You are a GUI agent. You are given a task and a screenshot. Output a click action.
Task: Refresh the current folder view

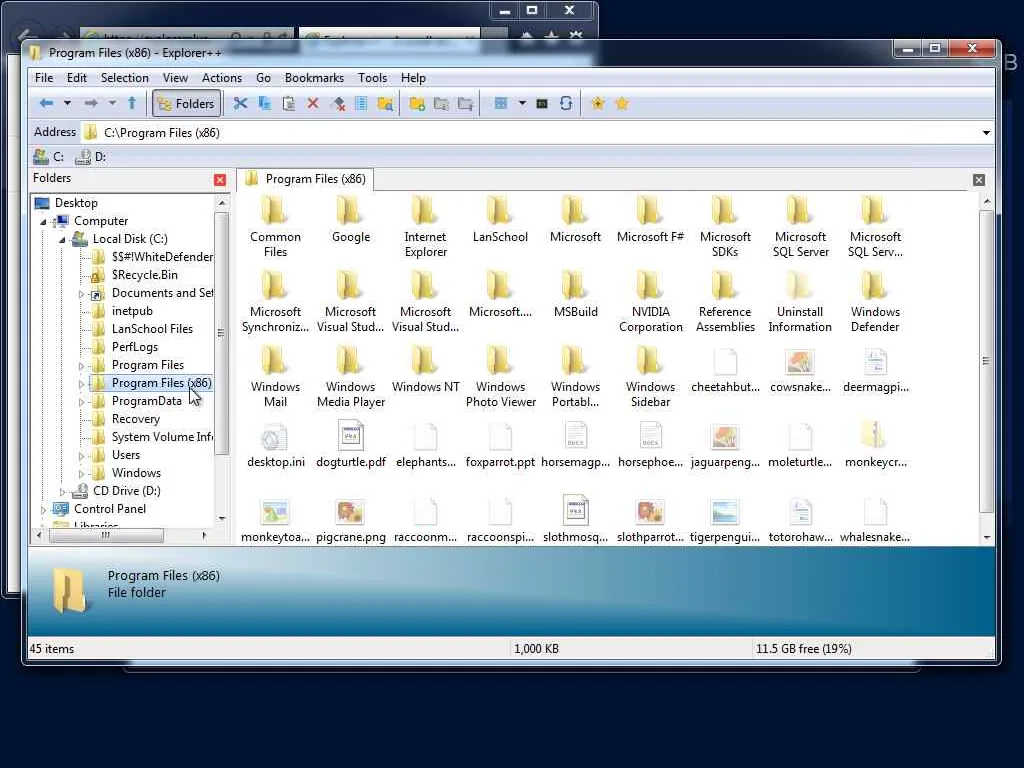566,103
